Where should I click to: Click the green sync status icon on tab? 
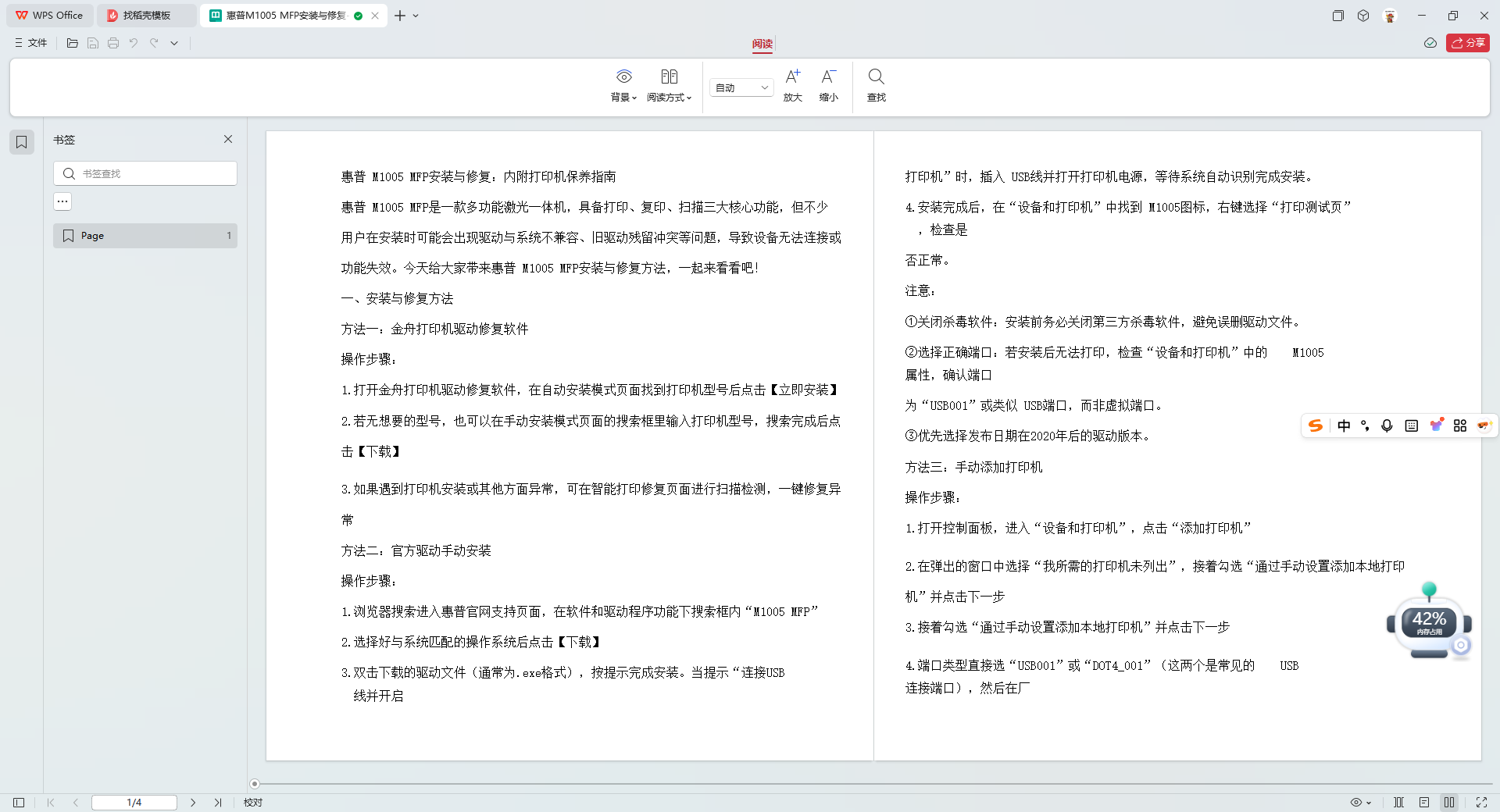coord(358,16)
